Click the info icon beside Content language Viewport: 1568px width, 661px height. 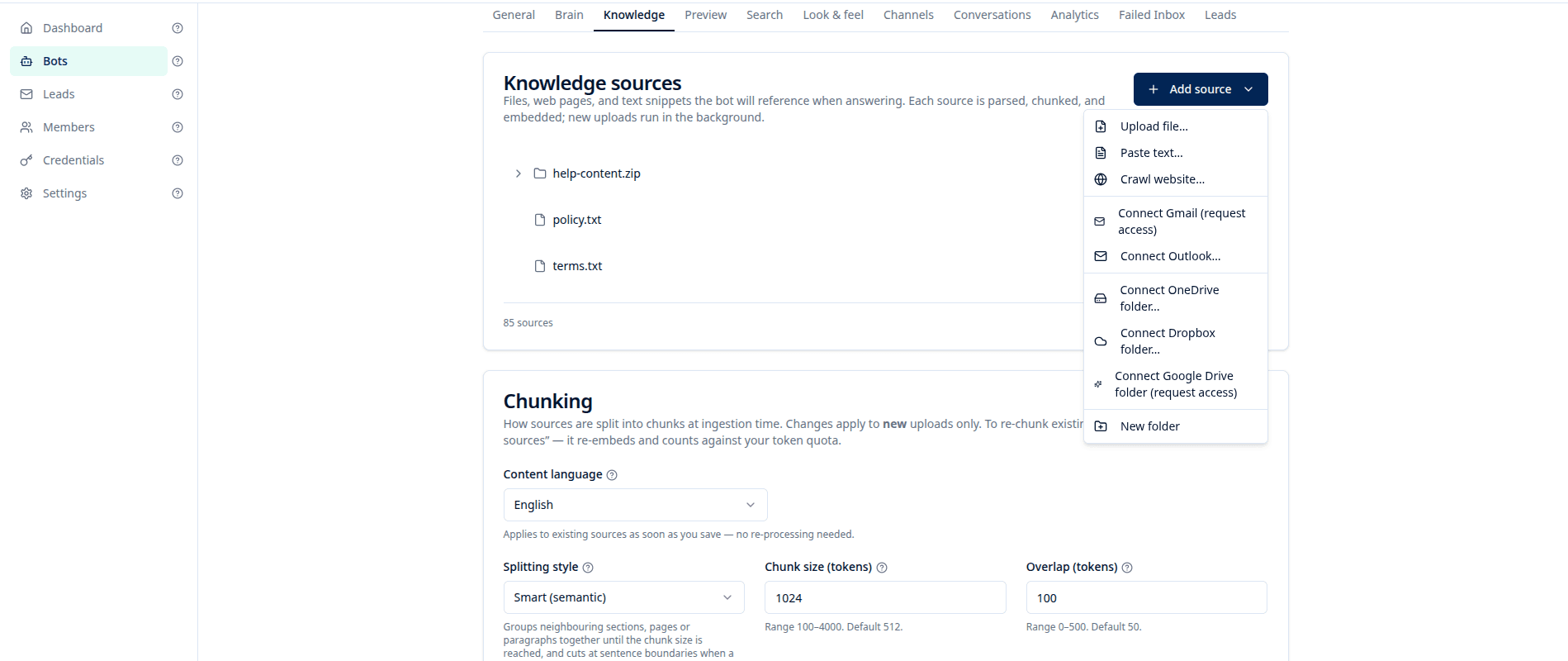612,475
